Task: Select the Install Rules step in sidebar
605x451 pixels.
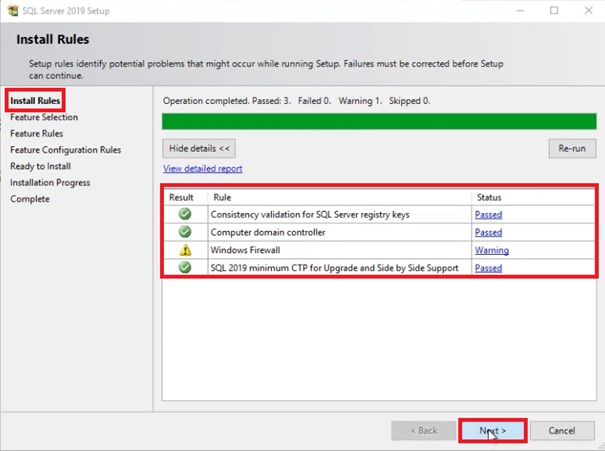Action: pyautogui.click(x=35, y=101)
